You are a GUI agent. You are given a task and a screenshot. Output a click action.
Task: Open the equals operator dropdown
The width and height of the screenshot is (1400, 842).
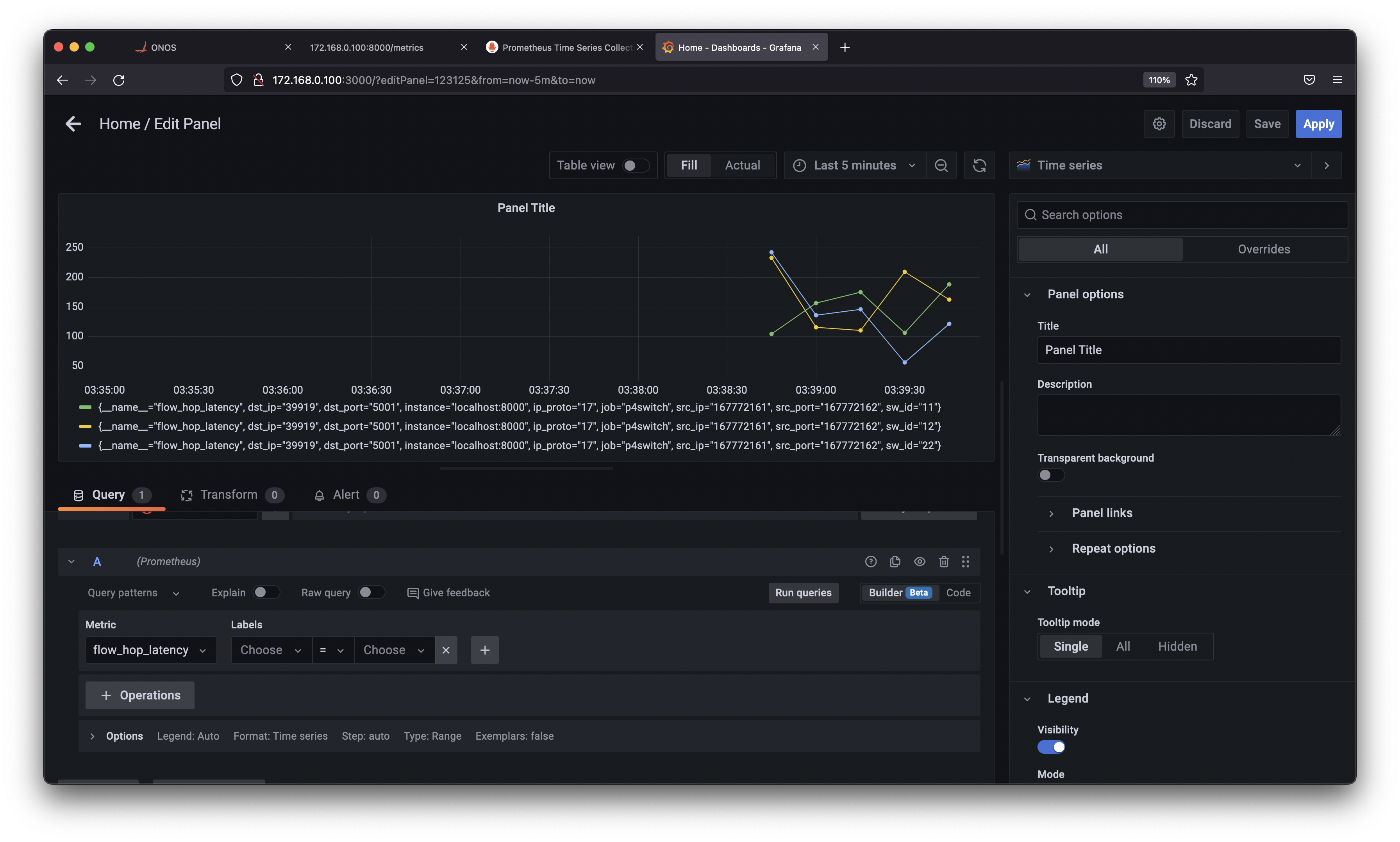coord(332,649)
